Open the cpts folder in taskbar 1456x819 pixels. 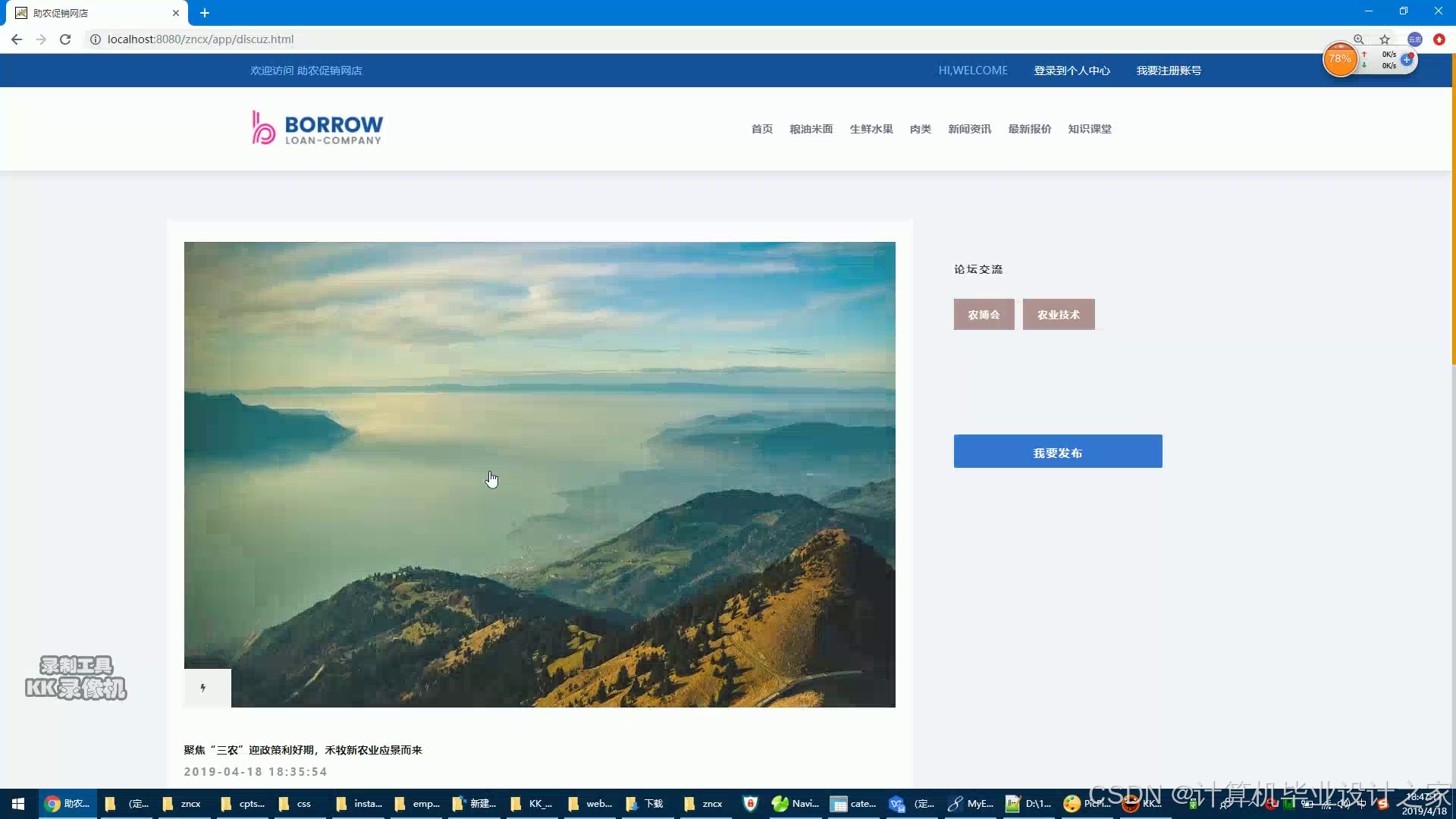coord(243,804)
